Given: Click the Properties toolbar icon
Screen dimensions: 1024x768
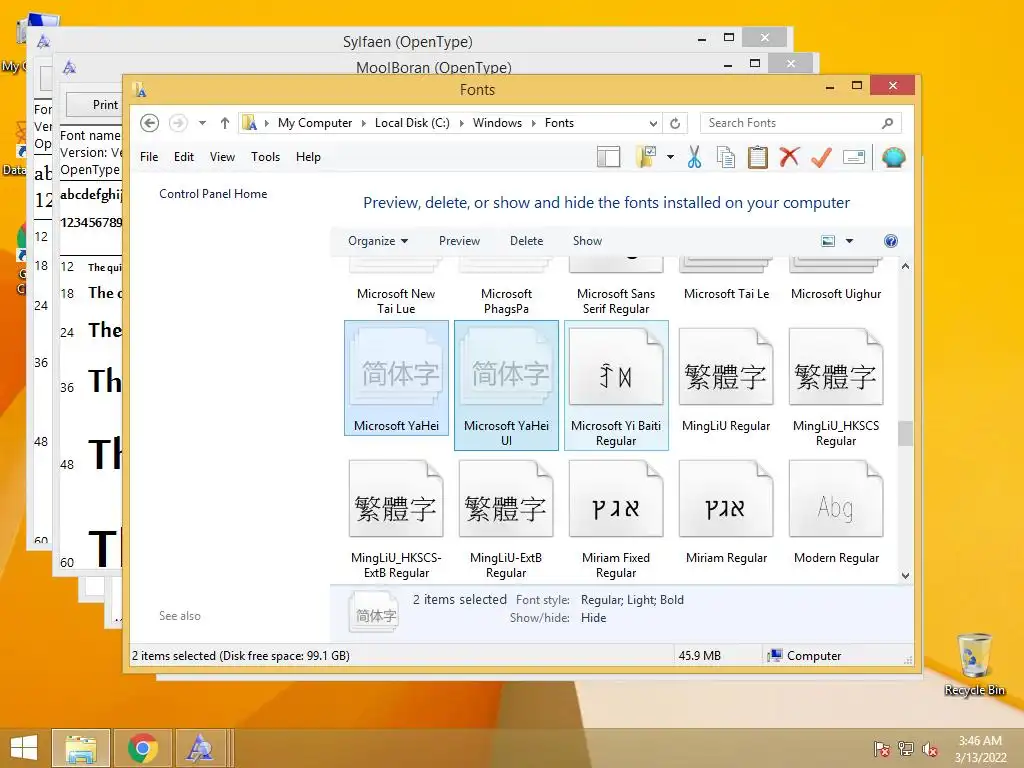Looking at the screenshot, I should click(x=854, y=157).
